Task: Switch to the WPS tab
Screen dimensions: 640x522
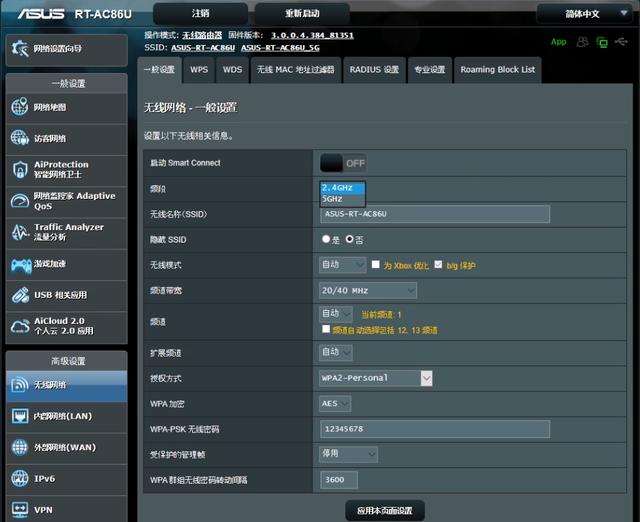Action: [199, 70]
